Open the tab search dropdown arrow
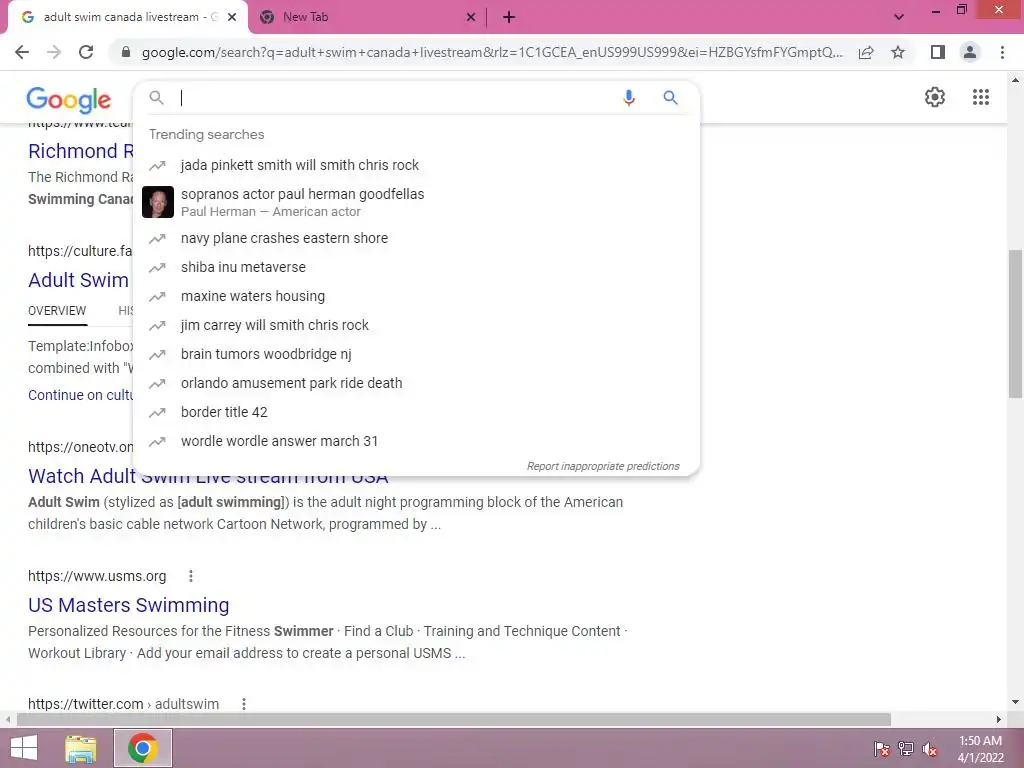This screenshot has height=768, width=1024. click(x=899, y=18)
